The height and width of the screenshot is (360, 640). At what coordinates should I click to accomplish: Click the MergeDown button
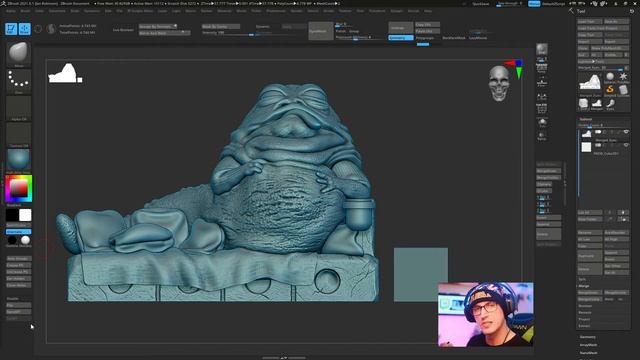(590, 293)
